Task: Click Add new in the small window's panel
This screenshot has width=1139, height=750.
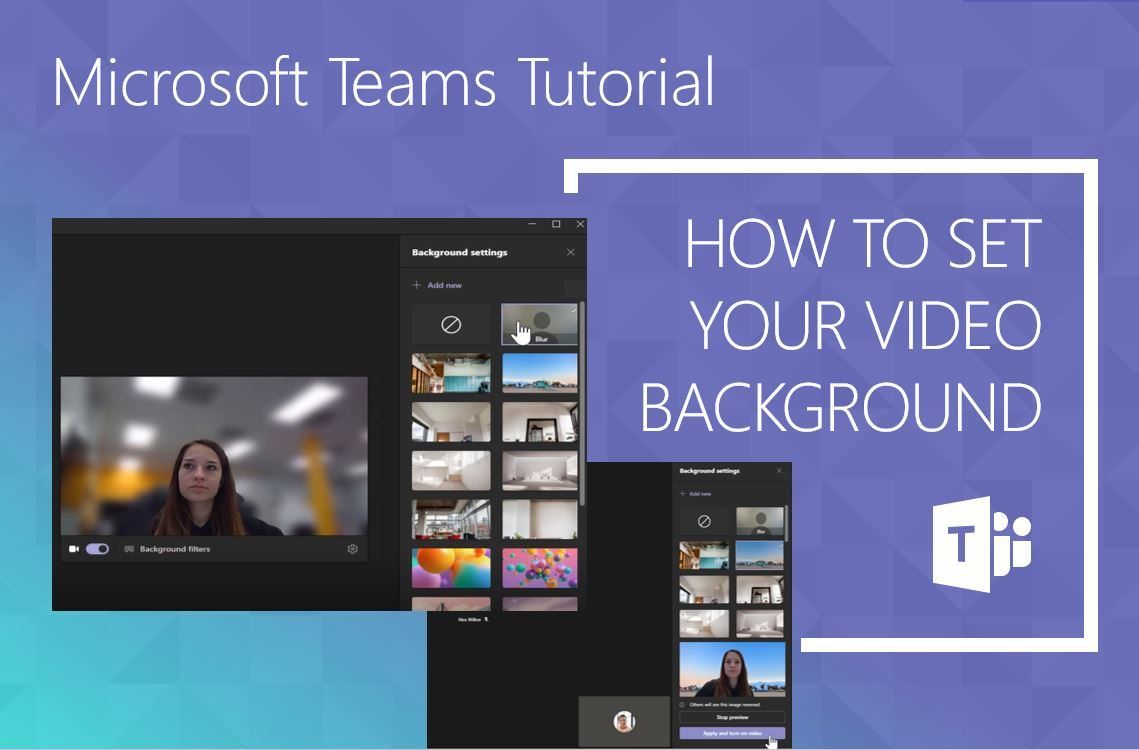Action: (x=696, y=493)
